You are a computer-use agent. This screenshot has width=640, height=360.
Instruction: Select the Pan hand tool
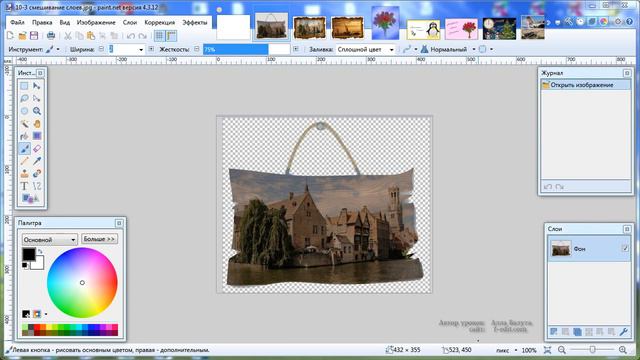click(37, 124)
